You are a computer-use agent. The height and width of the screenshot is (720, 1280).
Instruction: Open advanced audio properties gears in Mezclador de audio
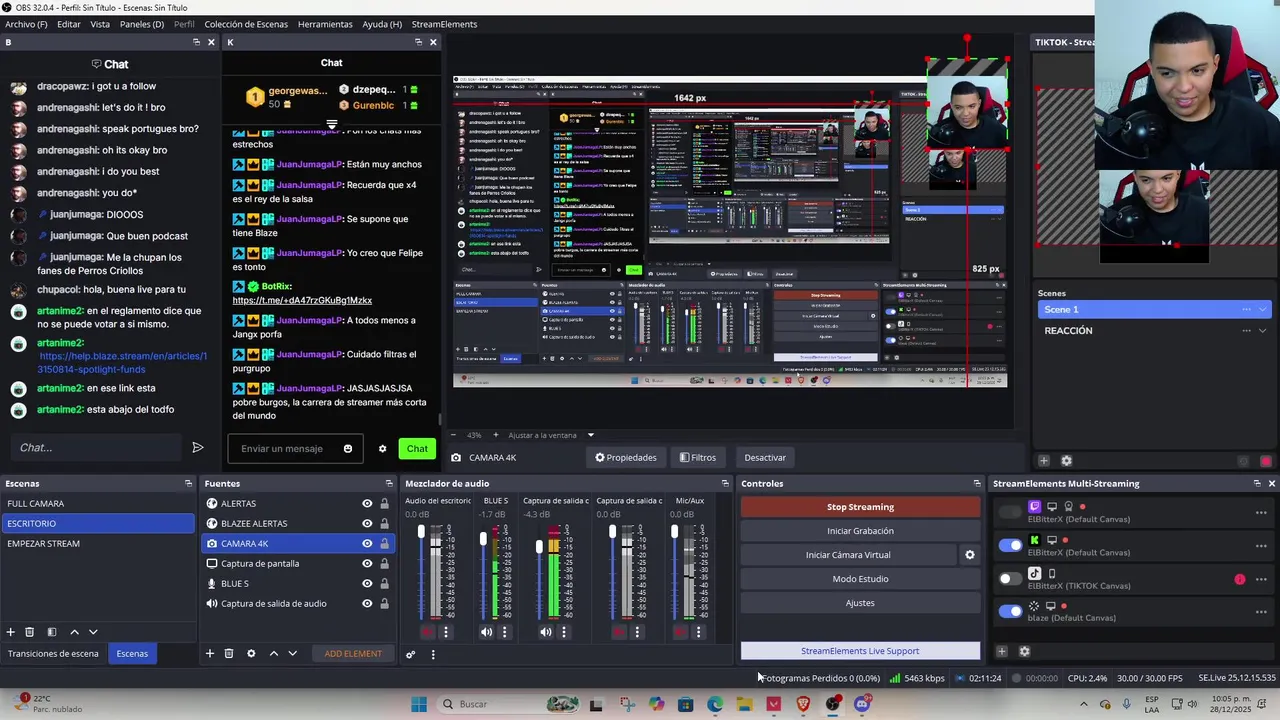point(410,654)
